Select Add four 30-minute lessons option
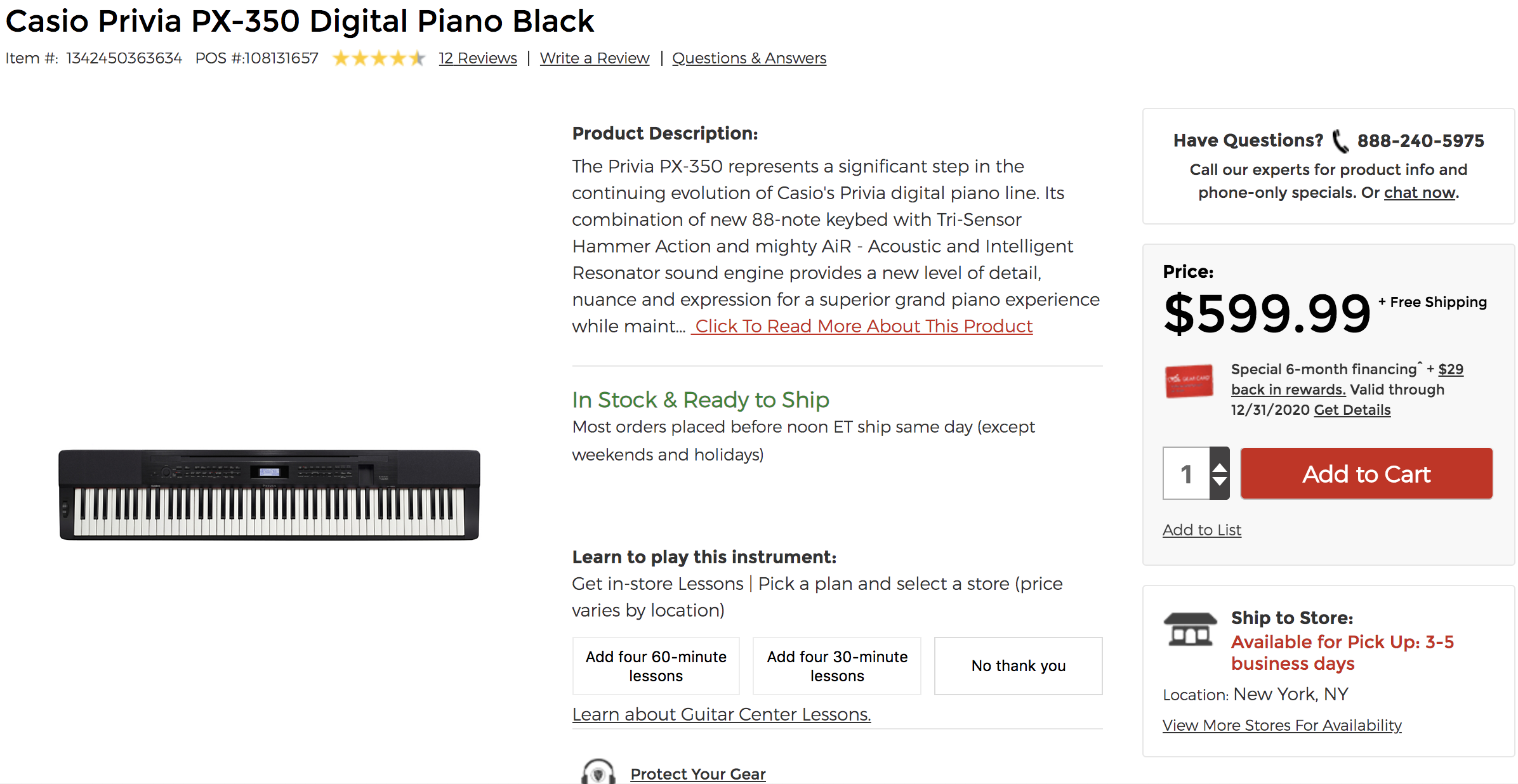This screenshot has height=784, width=1518. (836, 666)
